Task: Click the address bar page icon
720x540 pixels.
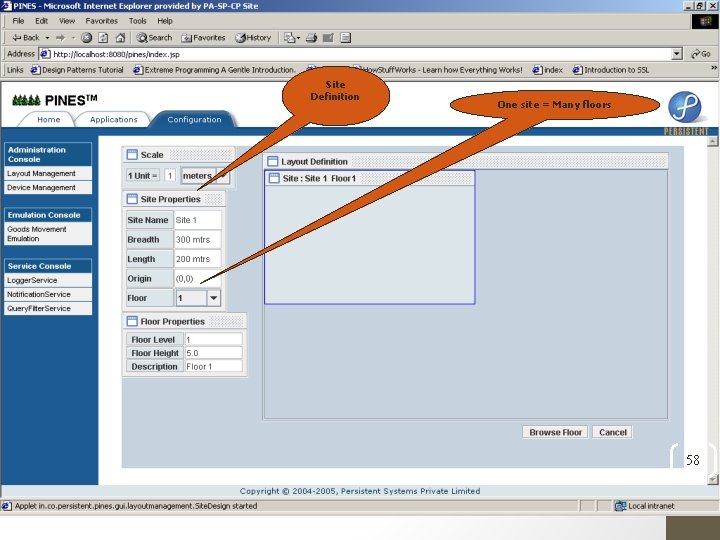Action: point(45,54)
